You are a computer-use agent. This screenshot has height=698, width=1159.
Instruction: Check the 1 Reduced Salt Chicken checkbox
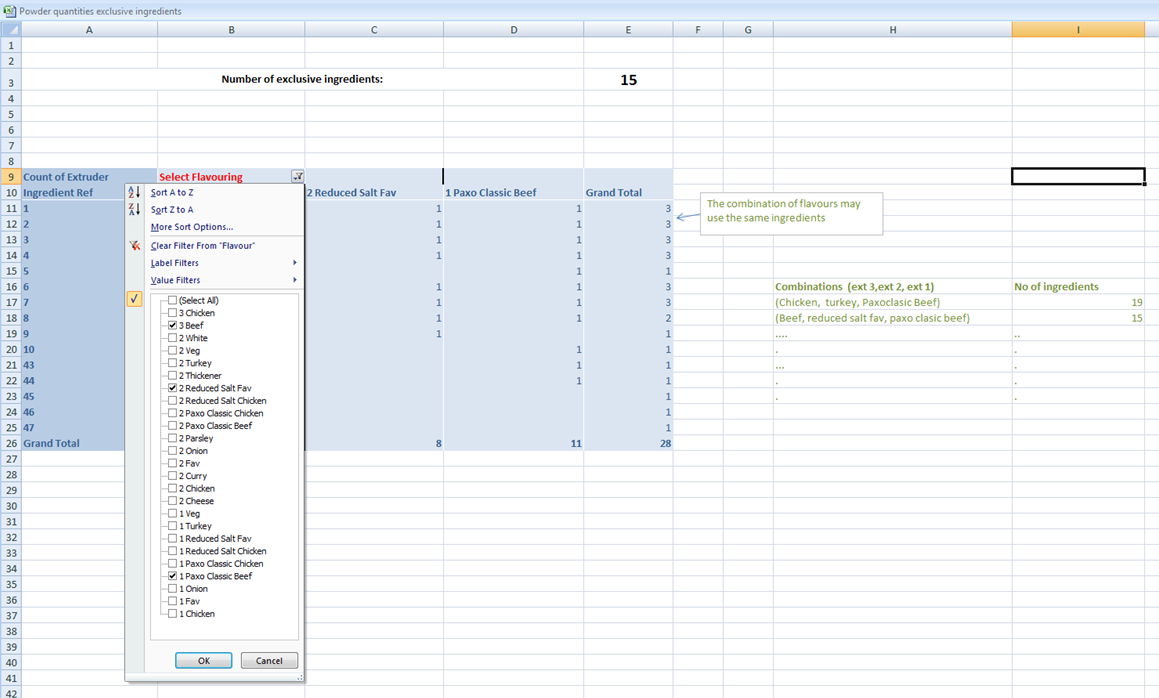pyautogui.click(x=172, y=552)
